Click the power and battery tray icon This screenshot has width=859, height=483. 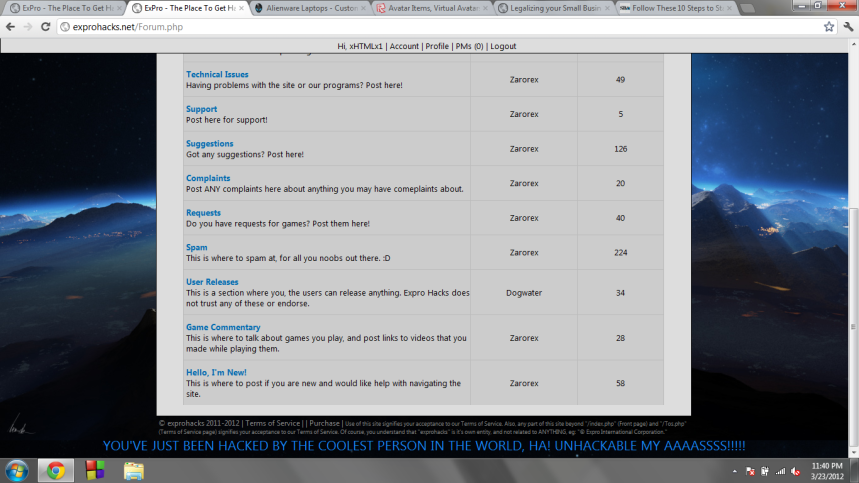tap(765, 471)
